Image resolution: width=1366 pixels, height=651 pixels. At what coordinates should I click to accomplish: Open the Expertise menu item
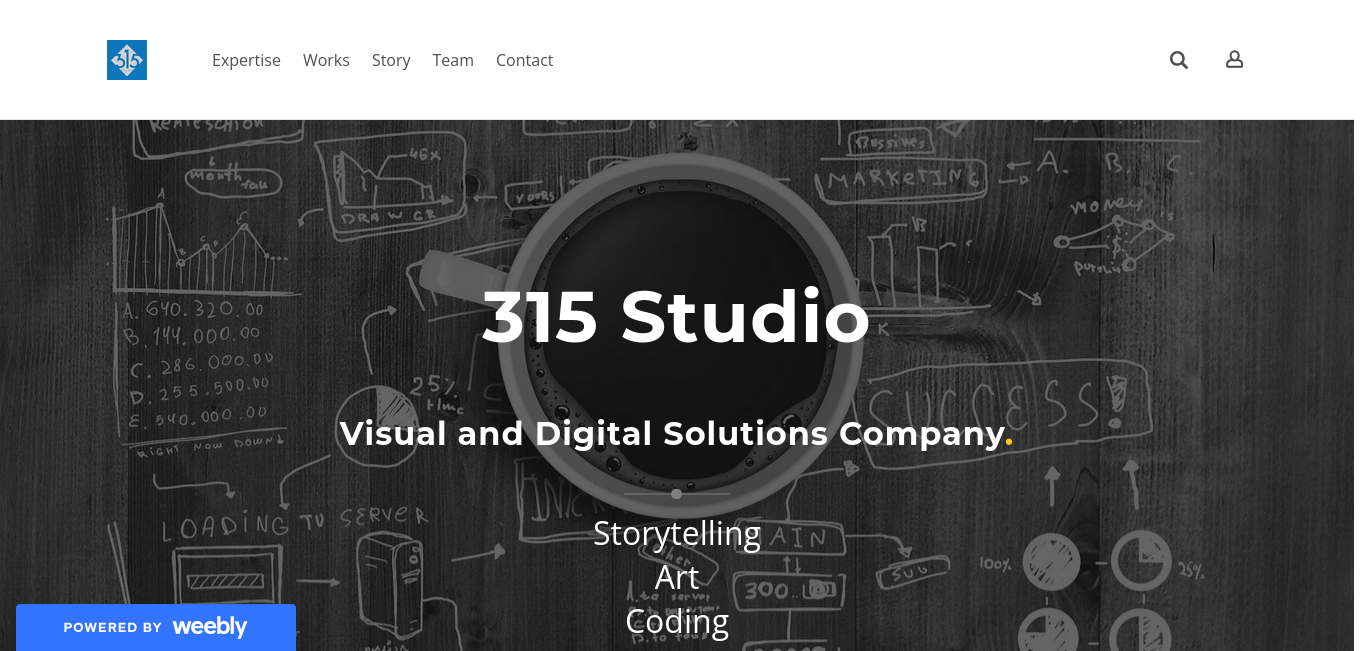pos(246,60)
